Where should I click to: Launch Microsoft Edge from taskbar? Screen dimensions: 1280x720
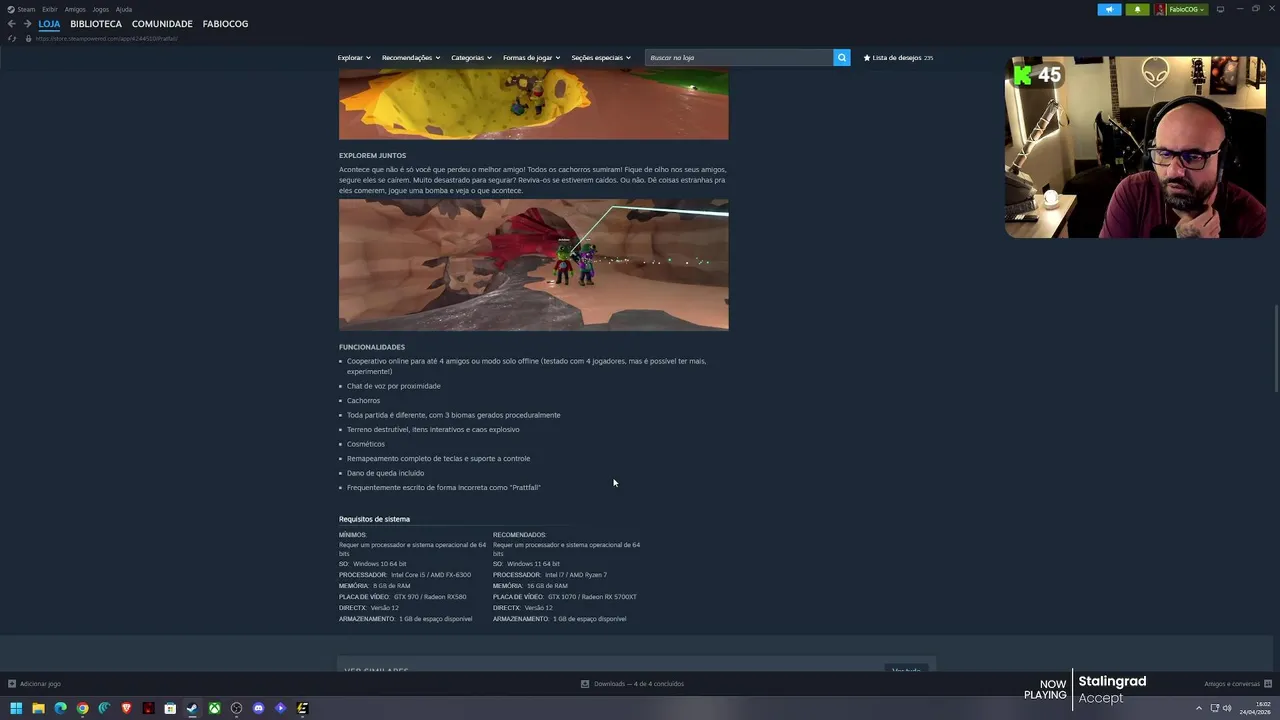coord(60,708)
